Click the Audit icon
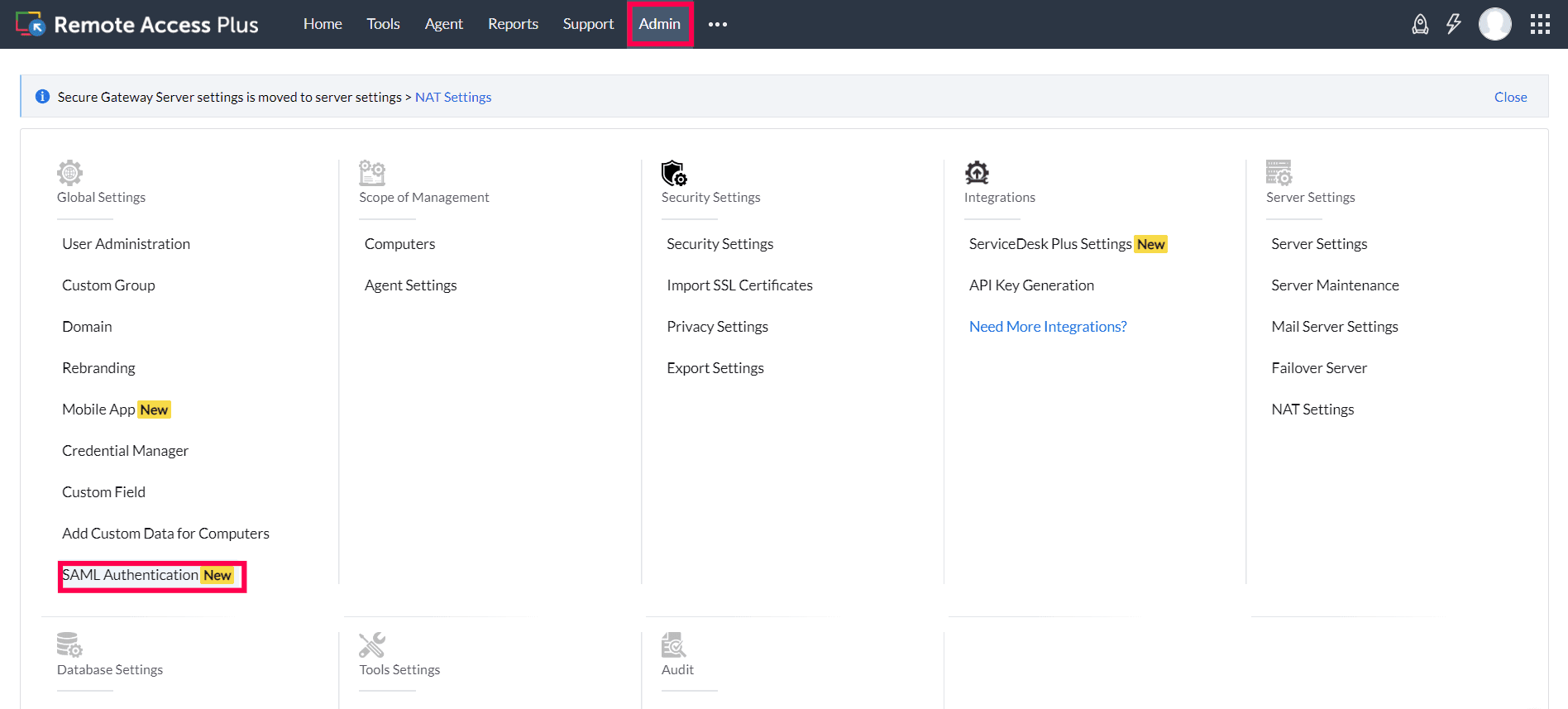Screen dimensions: 1568x709 (674, 644)
